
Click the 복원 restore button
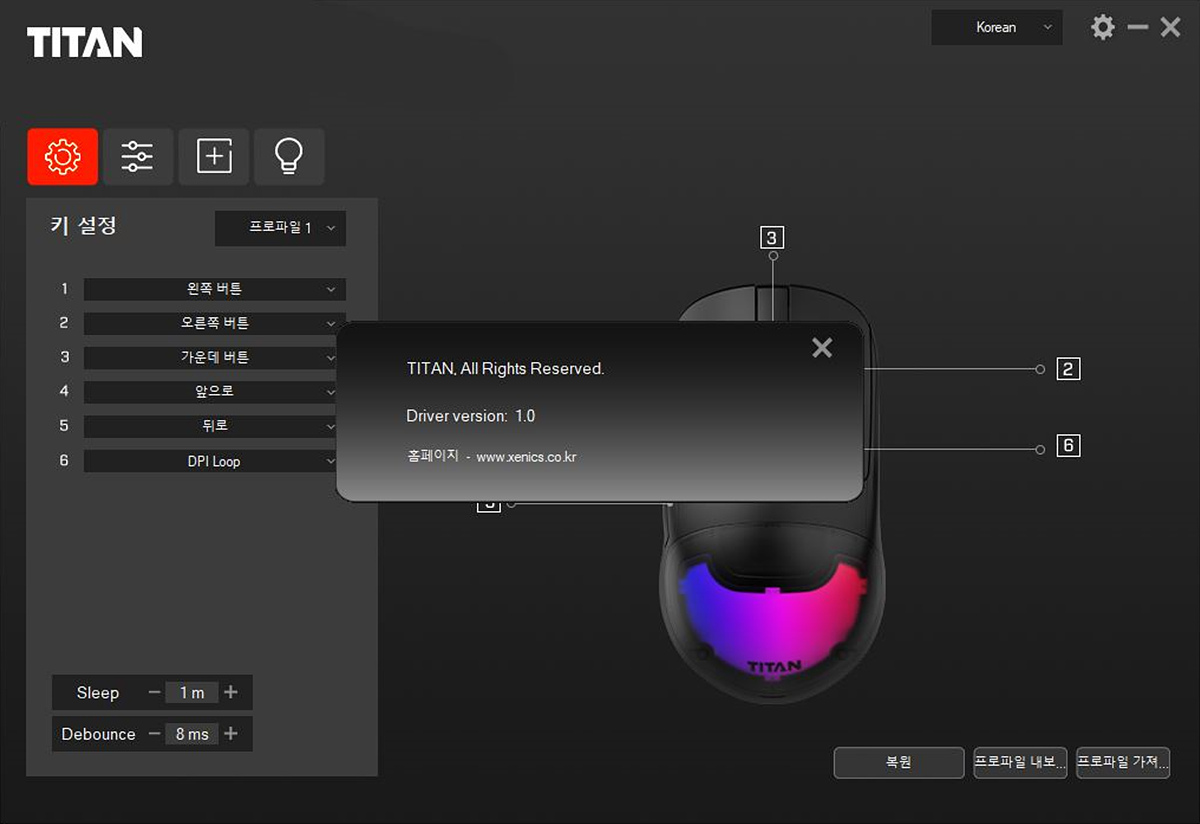899,762
